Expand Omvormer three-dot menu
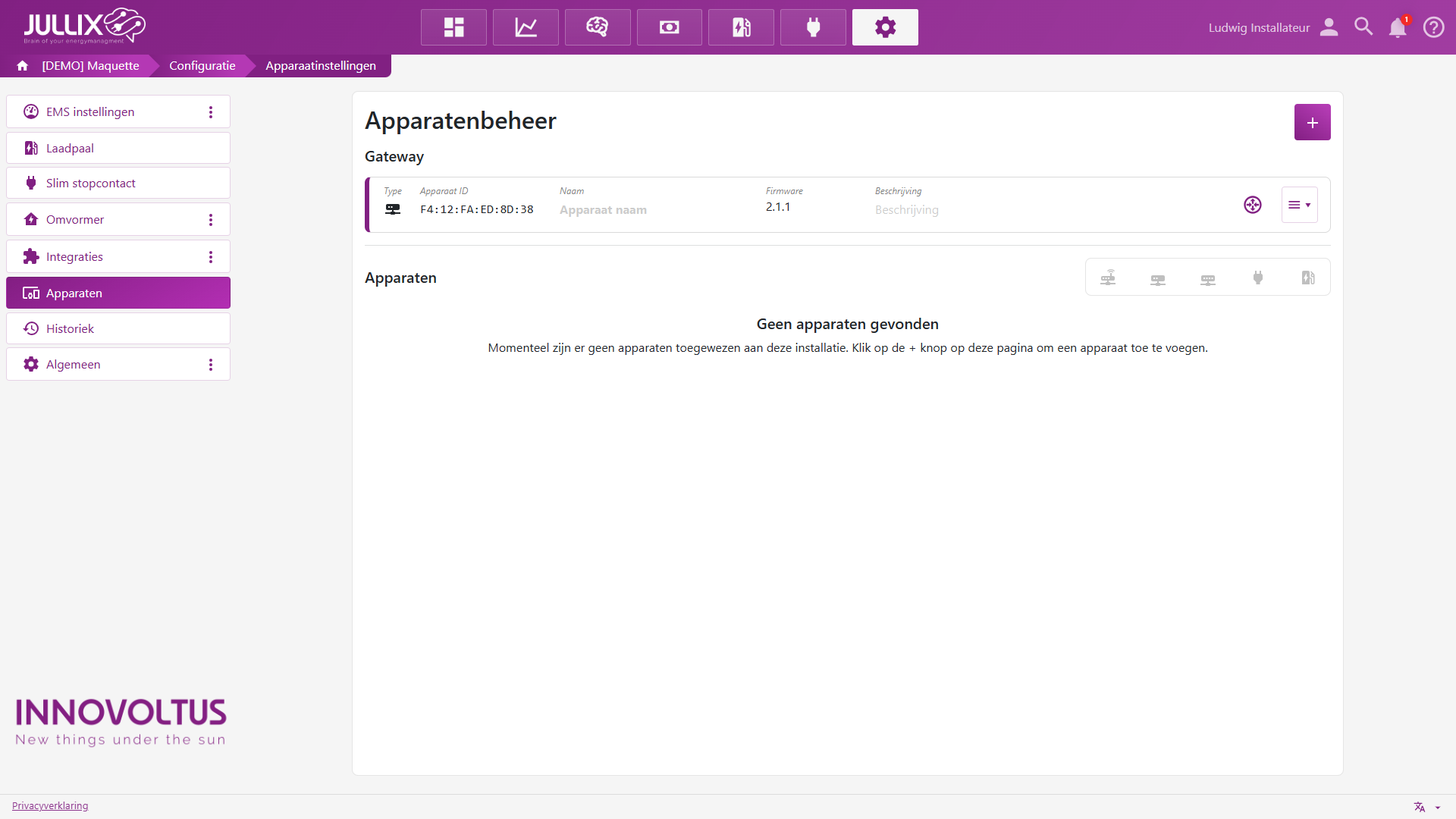1456x819 pixels. [211, 220]
